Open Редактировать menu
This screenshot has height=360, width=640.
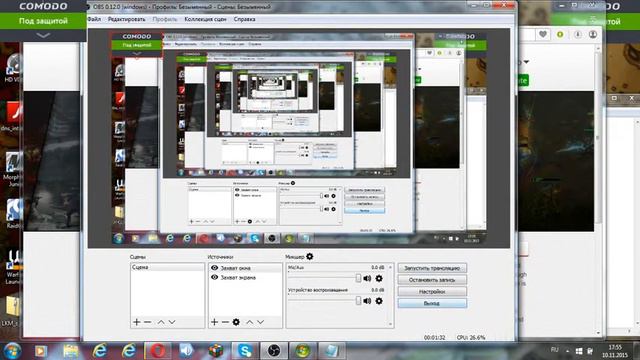click(x=127, y=19)
